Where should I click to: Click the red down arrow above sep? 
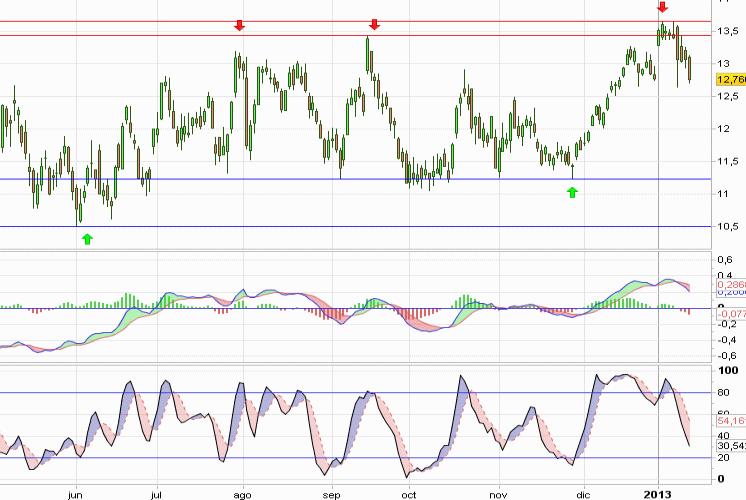pyautogui.click(x=374, y=25)
